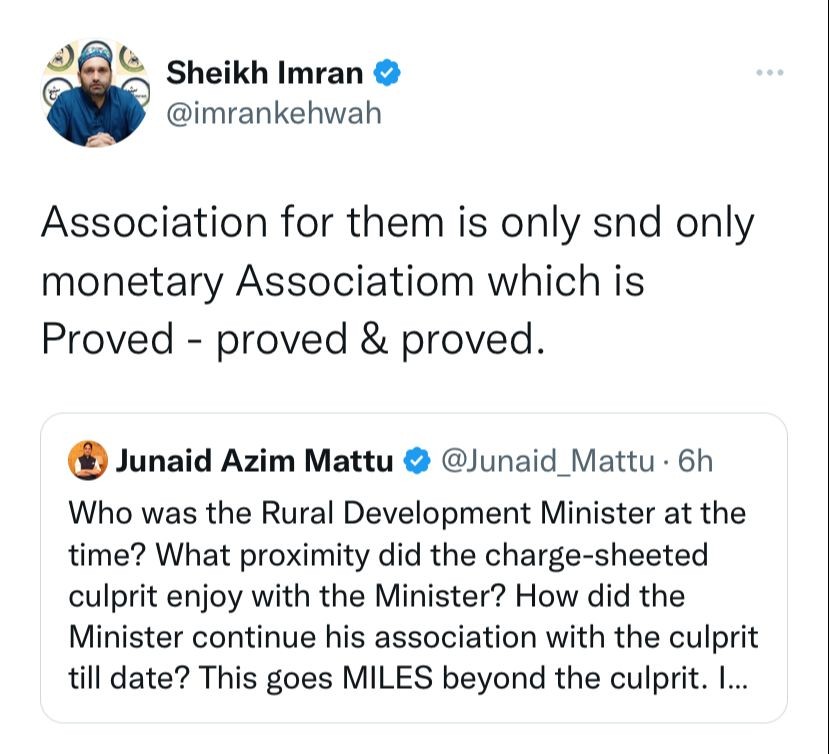Open the 6h timestamp of quoted tweet
This screenshot has height=754, width=829.
pos(695,461)
